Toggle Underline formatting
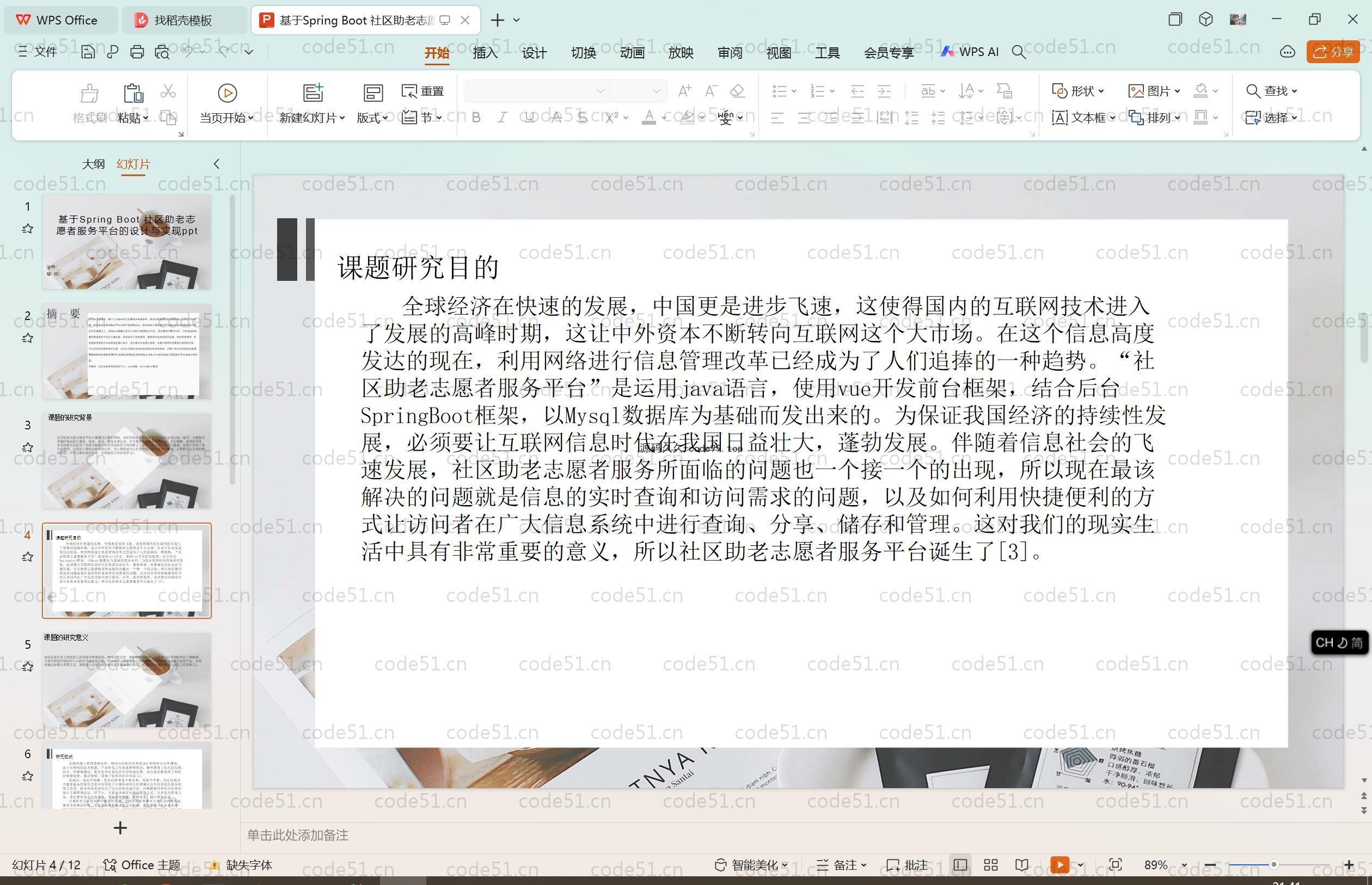 529,118
